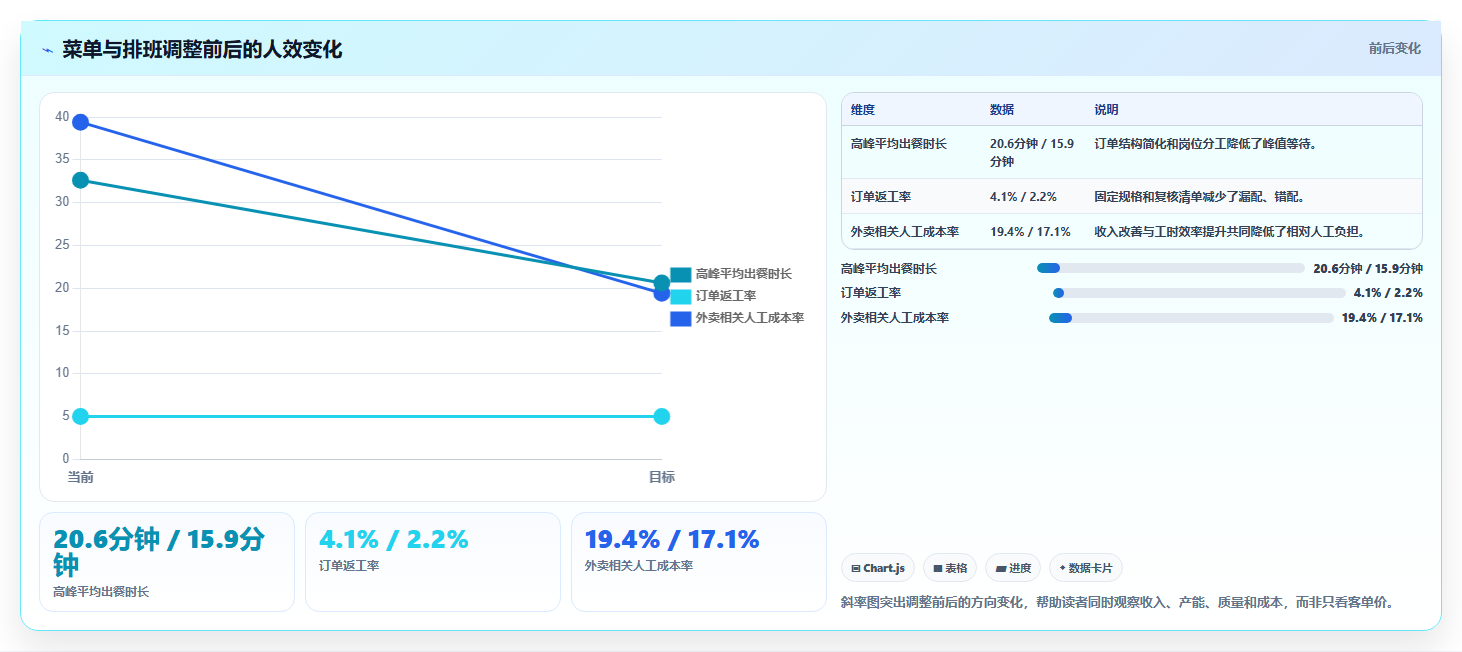Screen dimensions: 1462x652
Task: Click the footer text starting with 斜率图突出调整前后
Action: [x=1118, y=602]
